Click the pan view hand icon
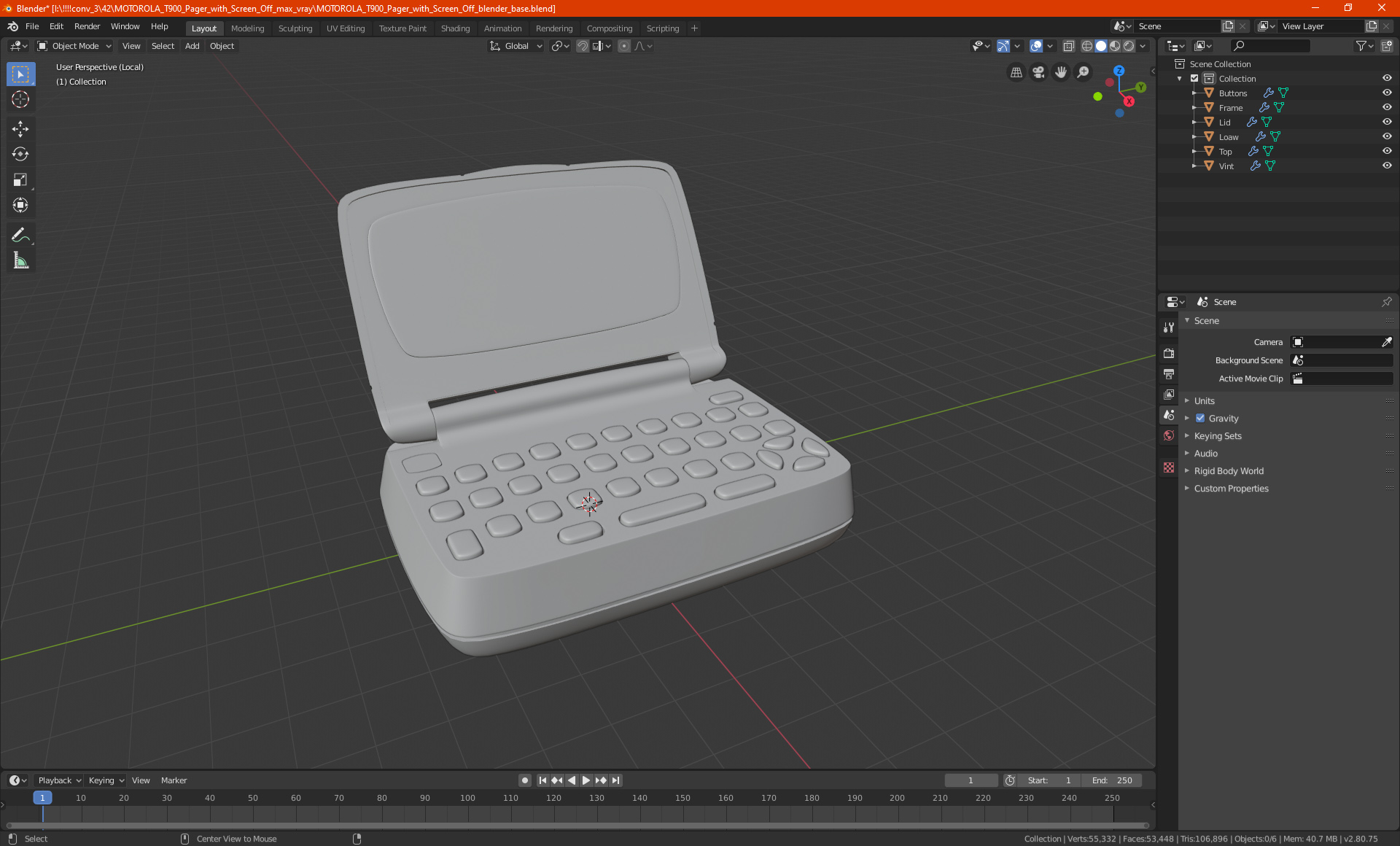The height and width of the screenshot is (846, 1400). [1061, 72]
